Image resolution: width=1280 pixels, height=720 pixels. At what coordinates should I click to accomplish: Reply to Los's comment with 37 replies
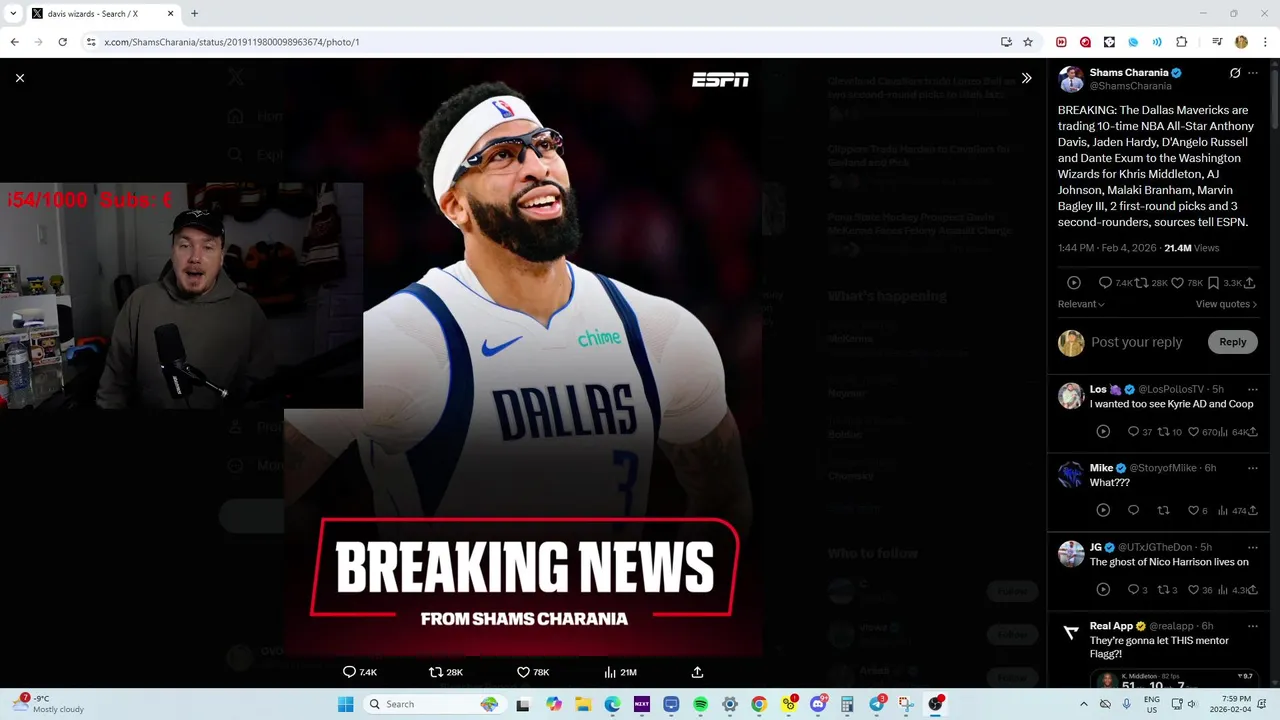coord(1133,432)
